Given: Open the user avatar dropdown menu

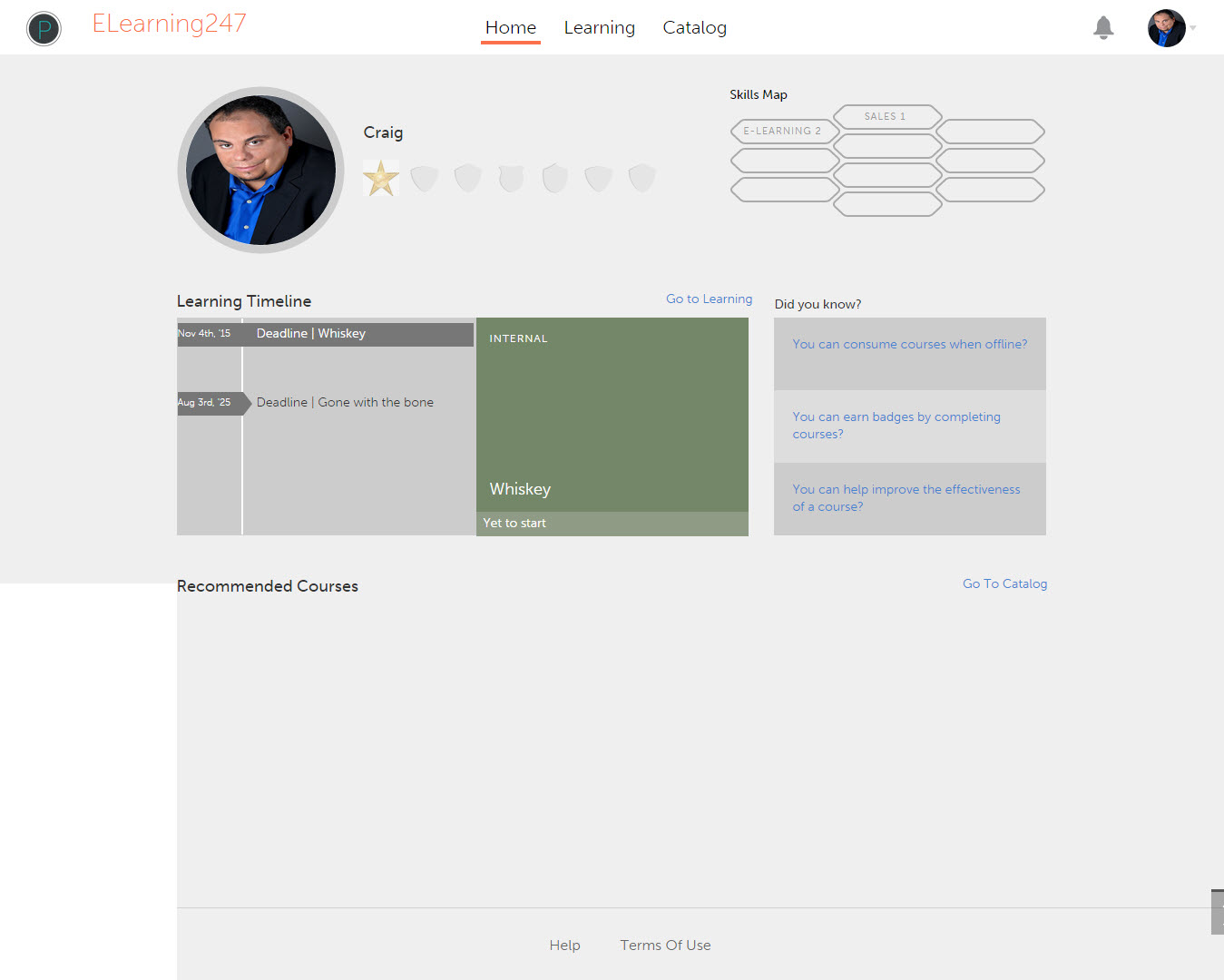Looking at the screenshot, I should [x=1171, y=28].
